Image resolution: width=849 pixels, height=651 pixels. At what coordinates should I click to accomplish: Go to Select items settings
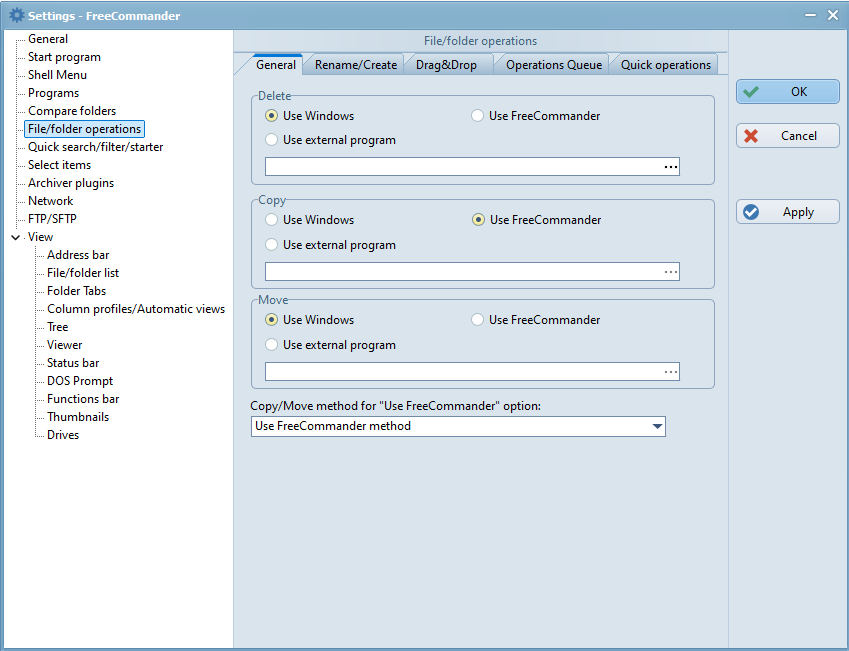(60, 165)
